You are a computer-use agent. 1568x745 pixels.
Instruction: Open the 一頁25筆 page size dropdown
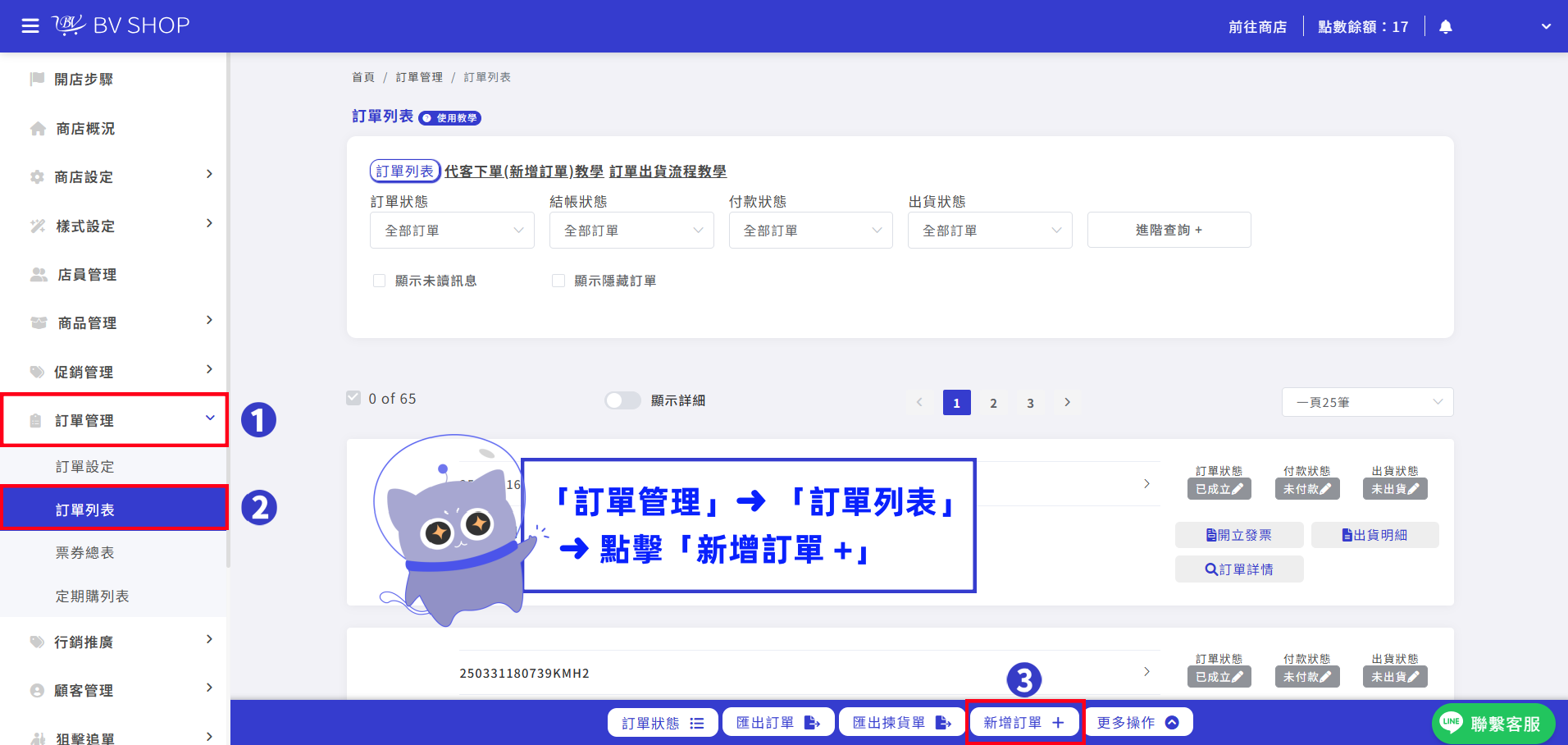pyautogui.click(x=1367, y=402)
